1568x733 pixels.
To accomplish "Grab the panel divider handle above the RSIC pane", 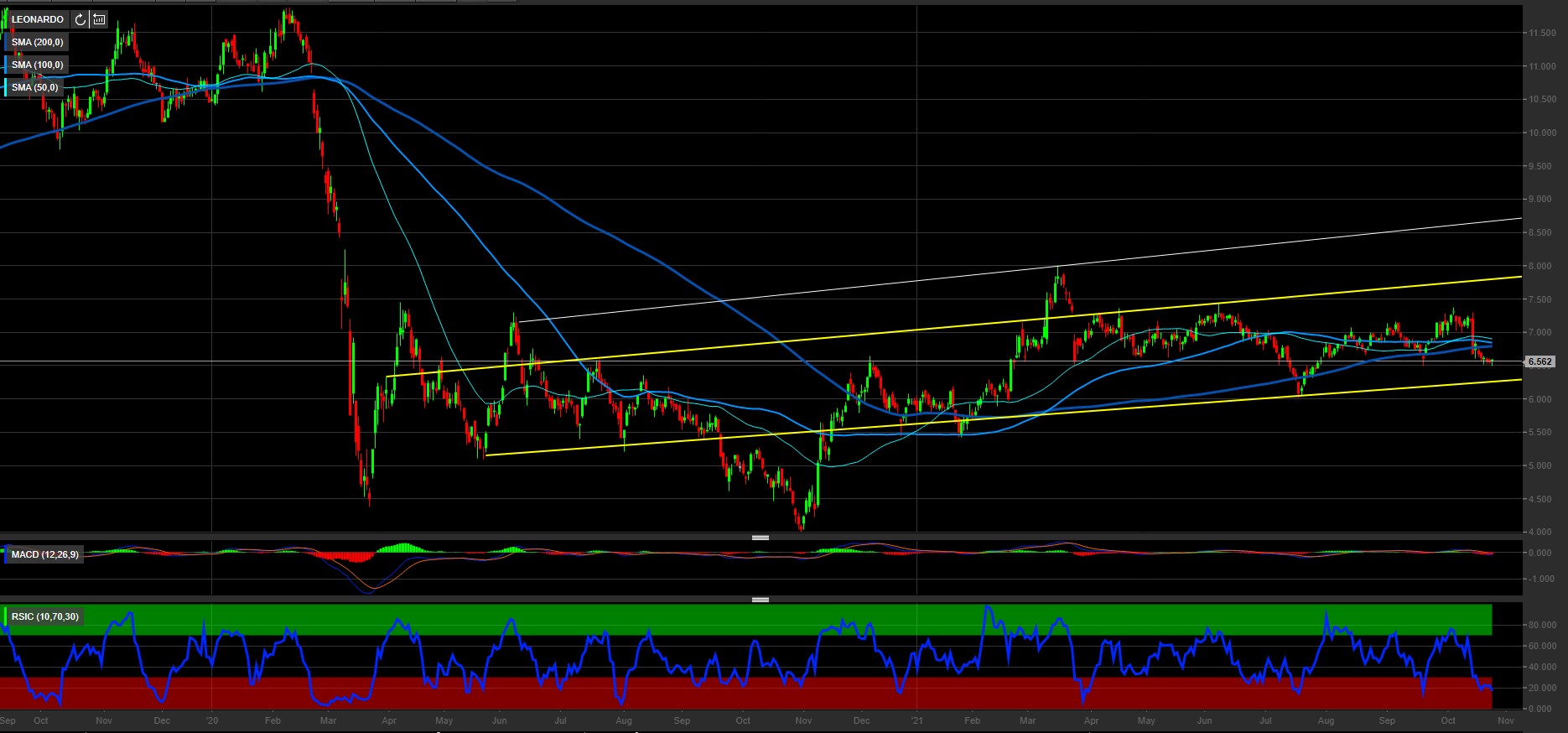I will (x=761, y=600).
